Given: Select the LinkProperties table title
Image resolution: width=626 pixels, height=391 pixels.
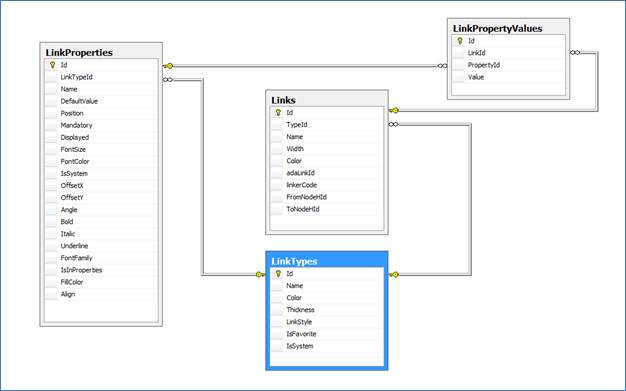Looking at the screenshot, I should (x=79, y=52).
